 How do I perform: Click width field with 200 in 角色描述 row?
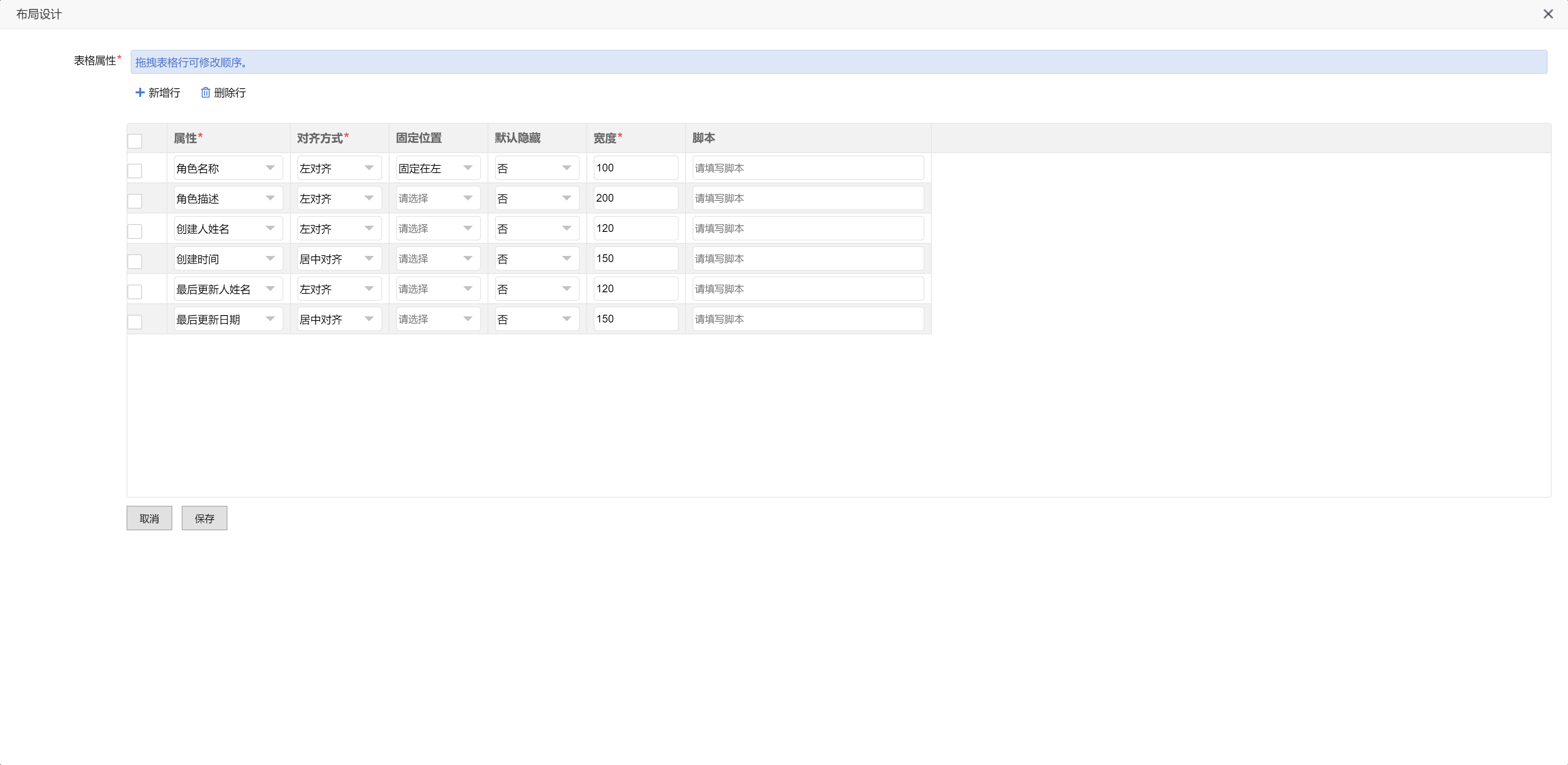(x=636, y=198)
